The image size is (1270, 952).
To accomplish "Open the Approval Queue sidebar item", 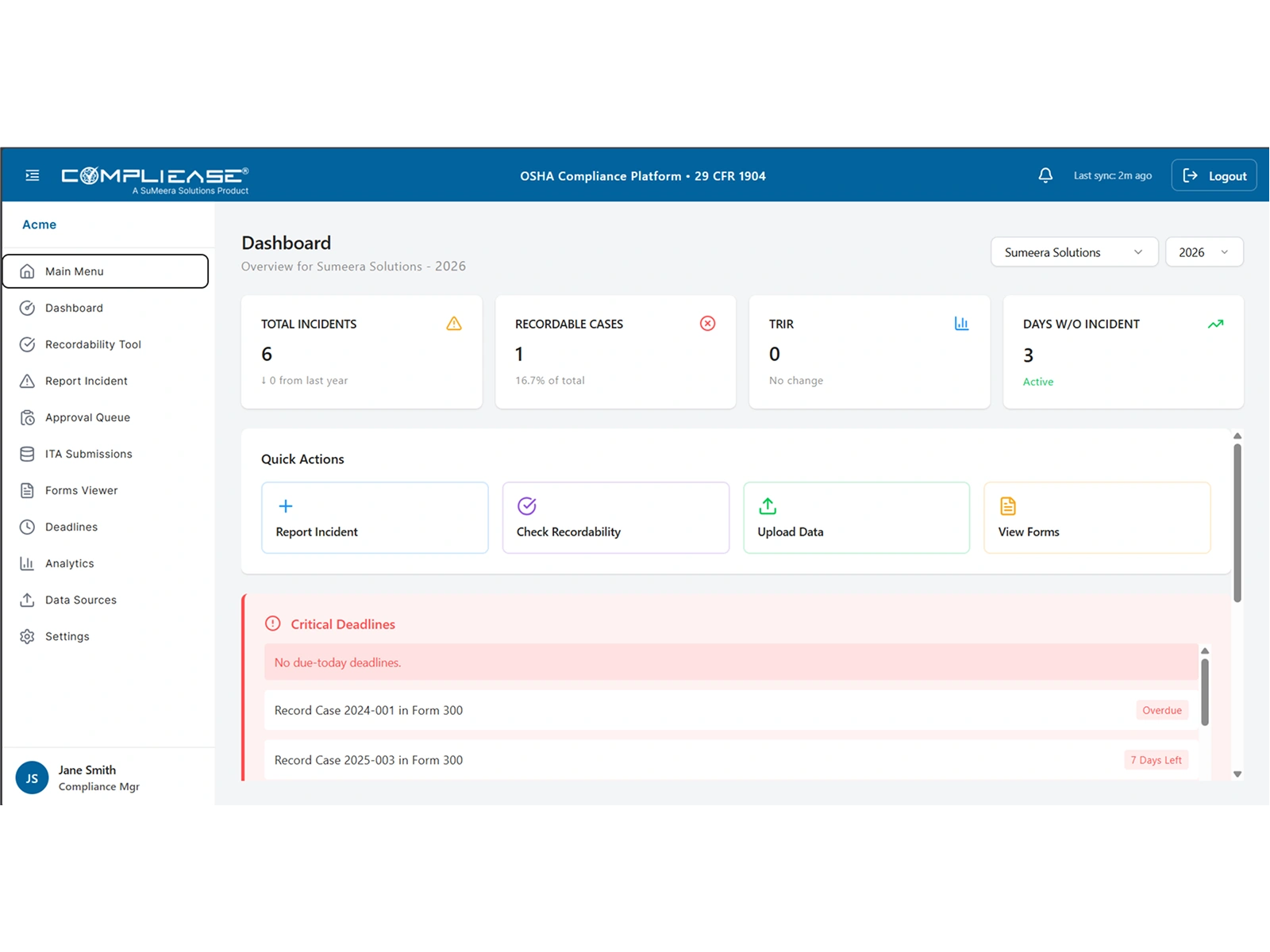I will [87, 417].
